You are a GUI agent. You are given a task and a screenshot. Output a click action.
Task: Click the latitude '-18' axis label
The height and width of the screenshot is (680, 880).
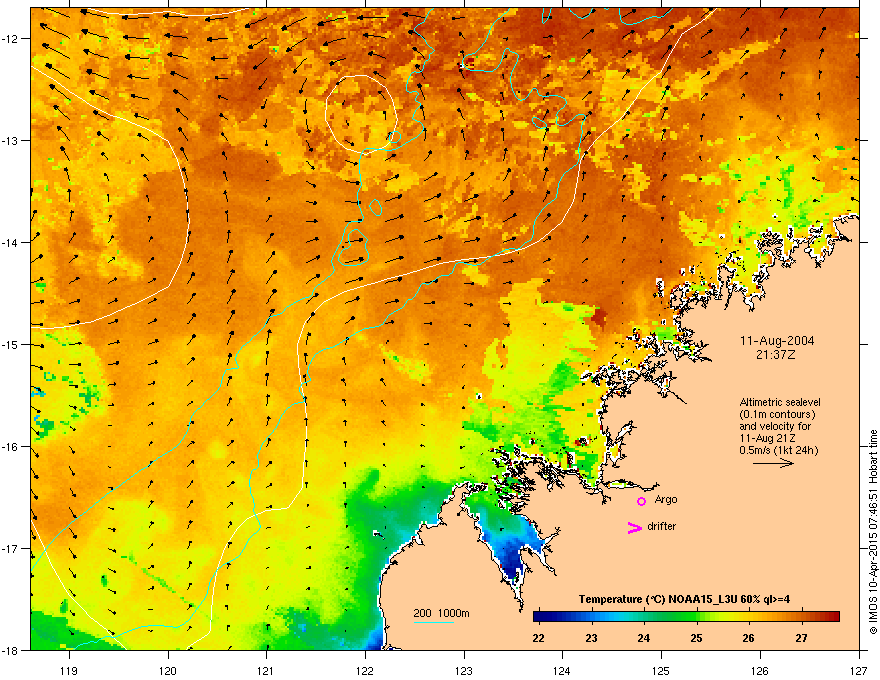point(11,650)
